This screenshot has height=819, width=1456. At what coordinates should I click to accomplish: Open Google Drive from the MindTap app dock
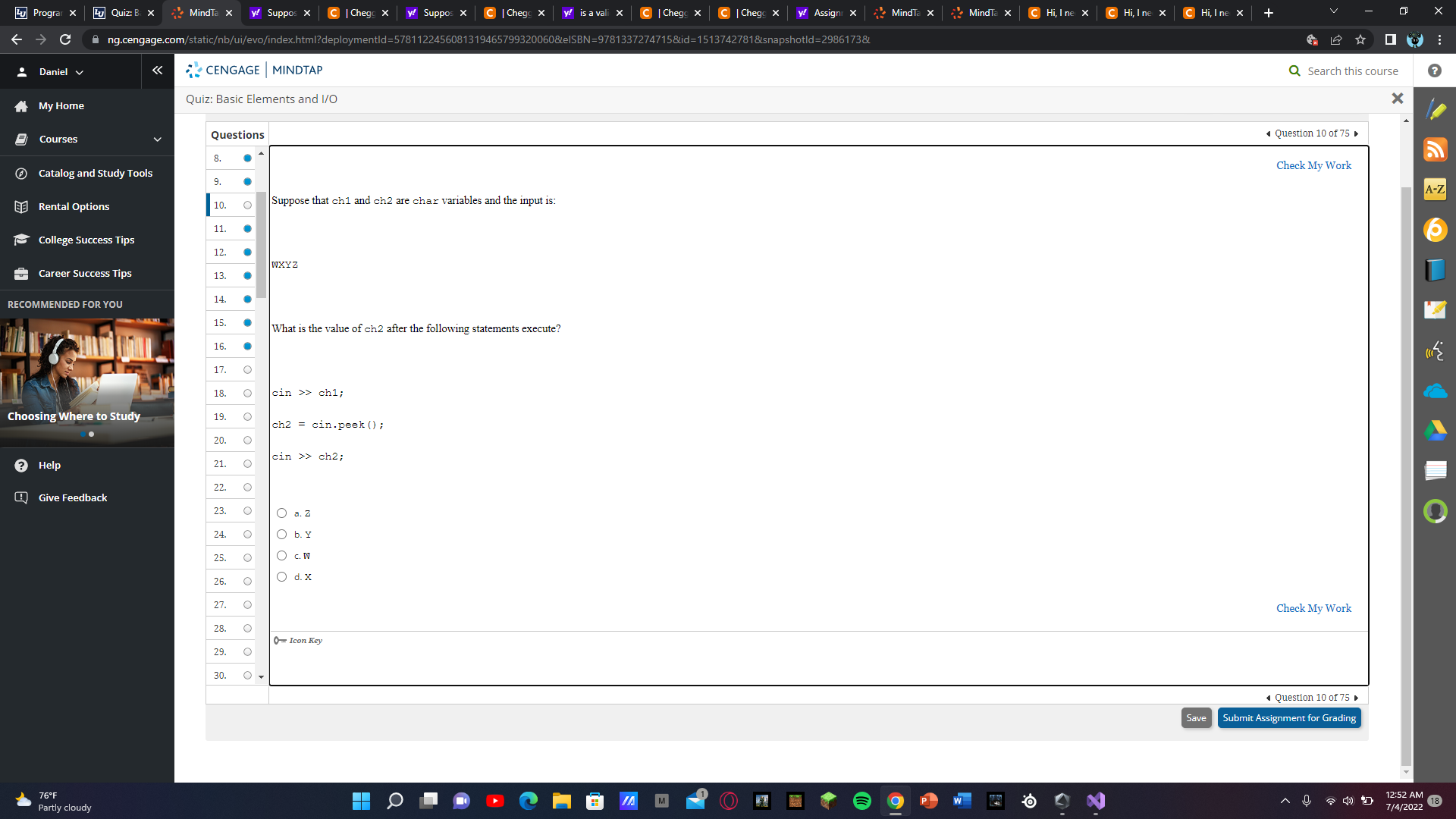pos(1436,431)
